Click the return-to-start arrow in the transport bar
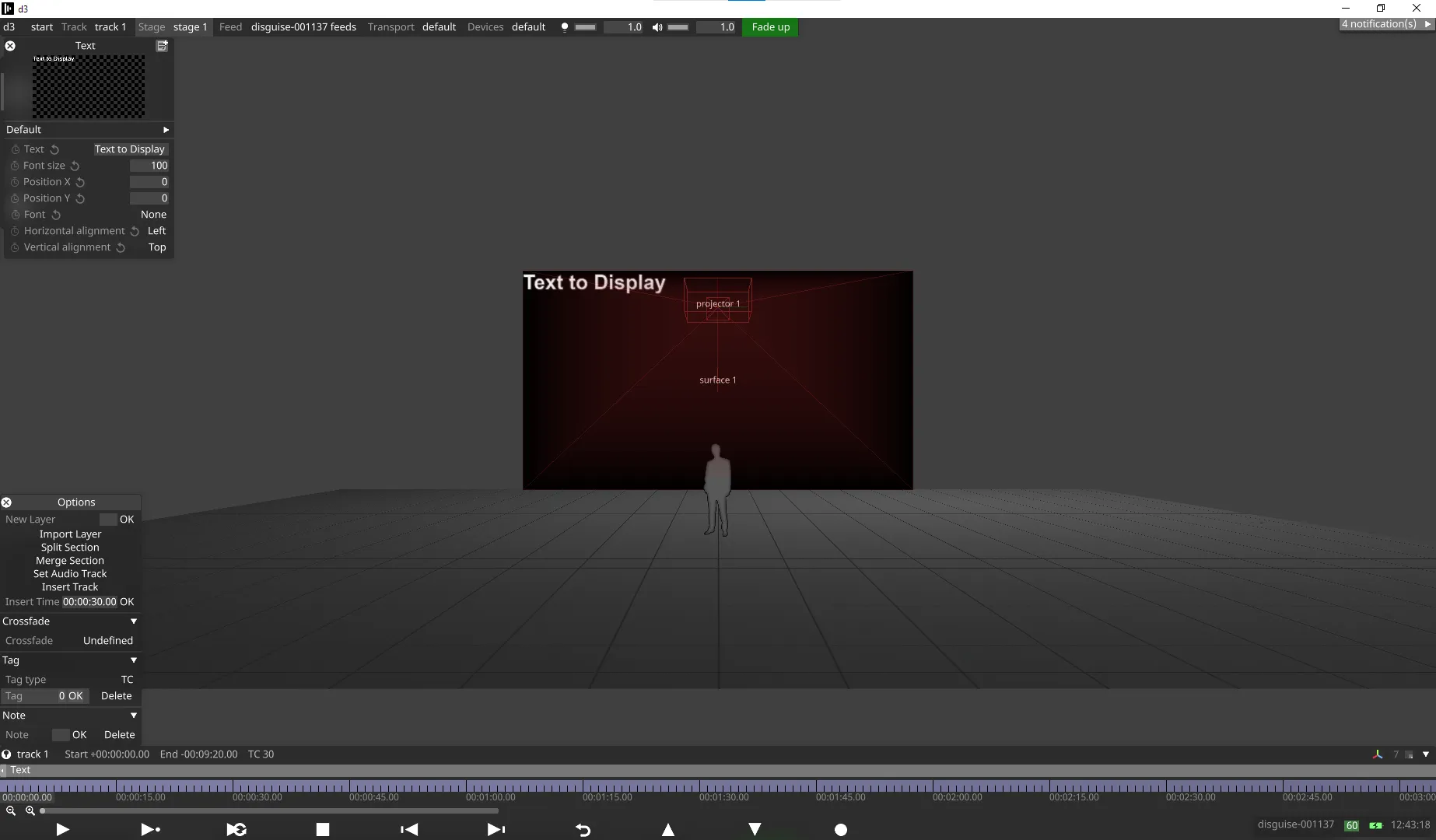Viewport: 1436px width, 840px height. tap(583, 830)
